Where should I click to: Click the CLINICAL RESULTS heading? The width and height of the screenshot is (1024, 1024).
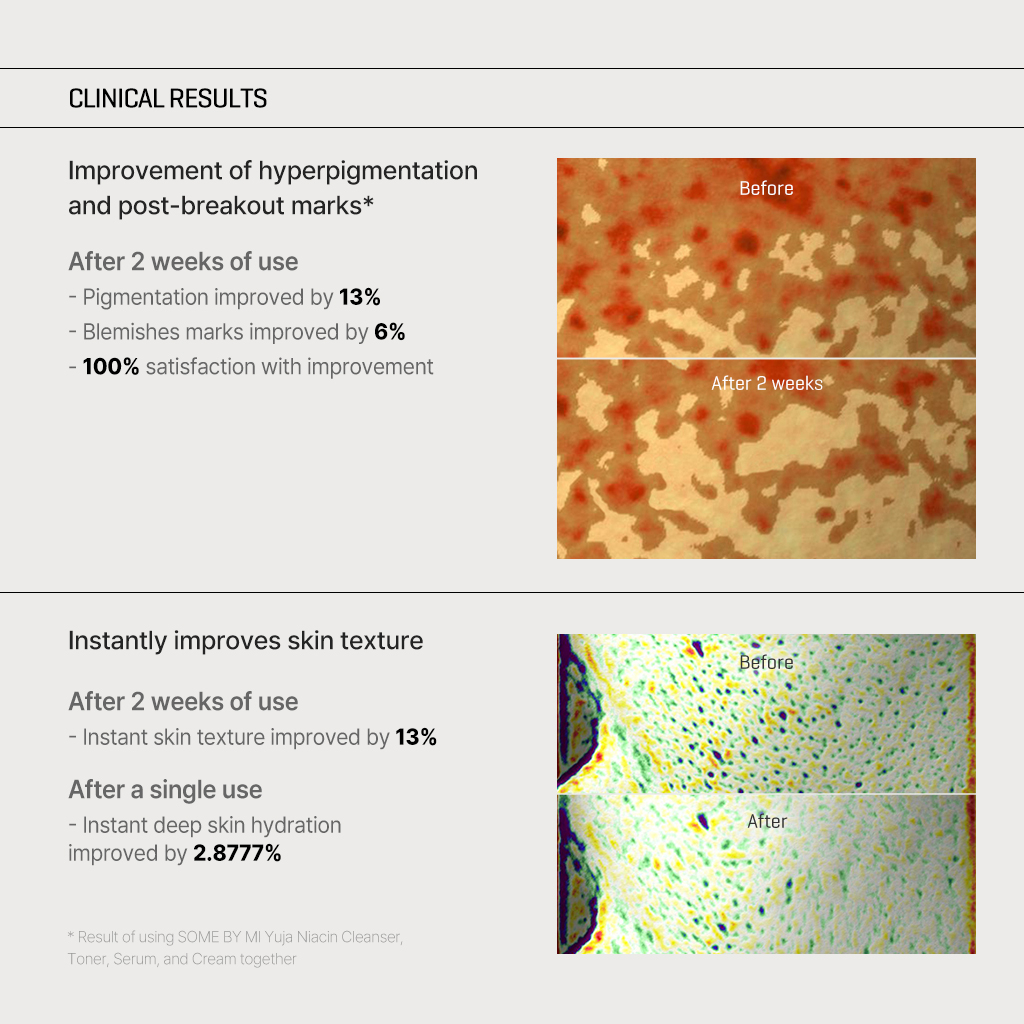point(167,99)
